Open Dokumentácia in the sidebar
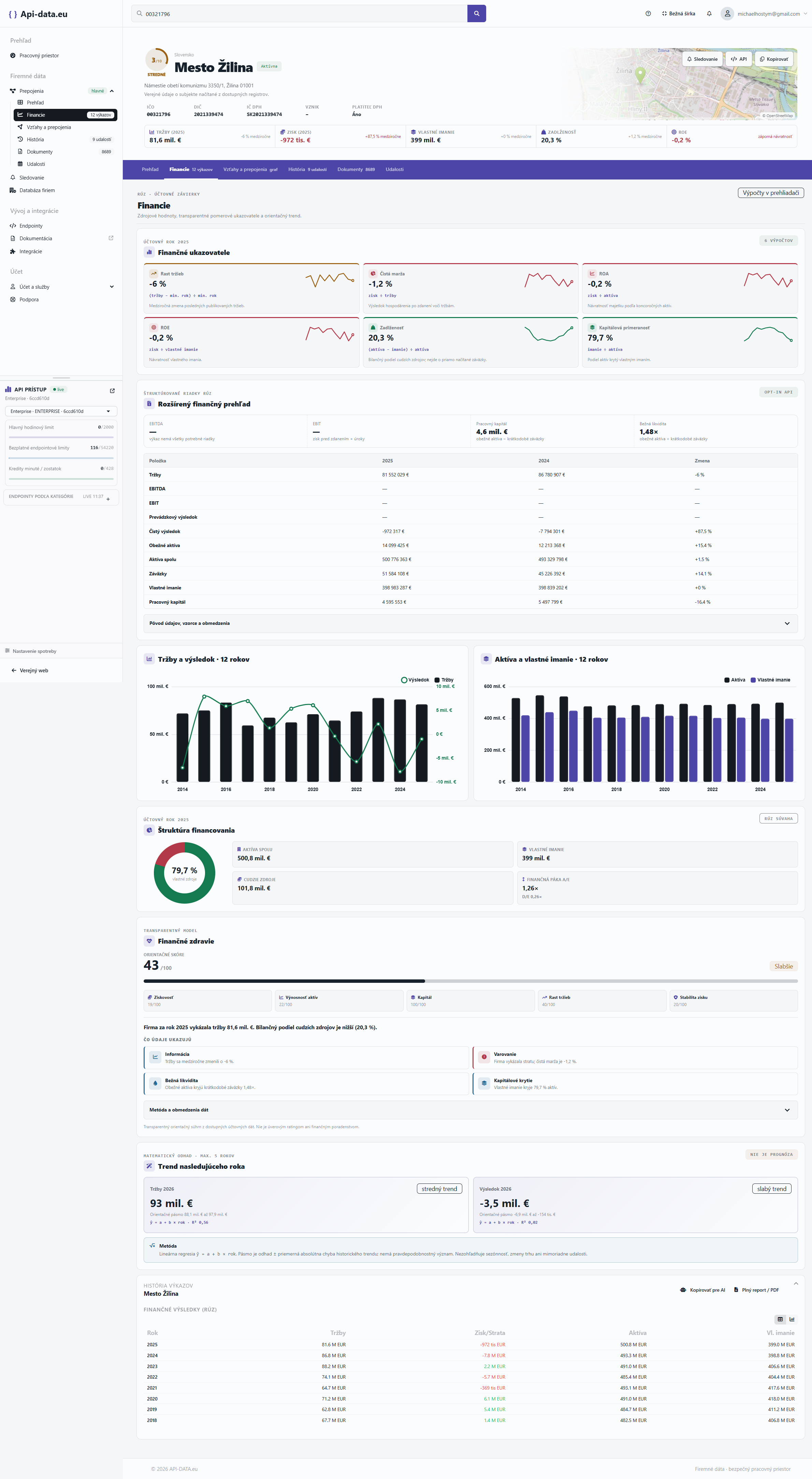The height and width of the screenshot is (1479, 812). click(x=61, y=239)
